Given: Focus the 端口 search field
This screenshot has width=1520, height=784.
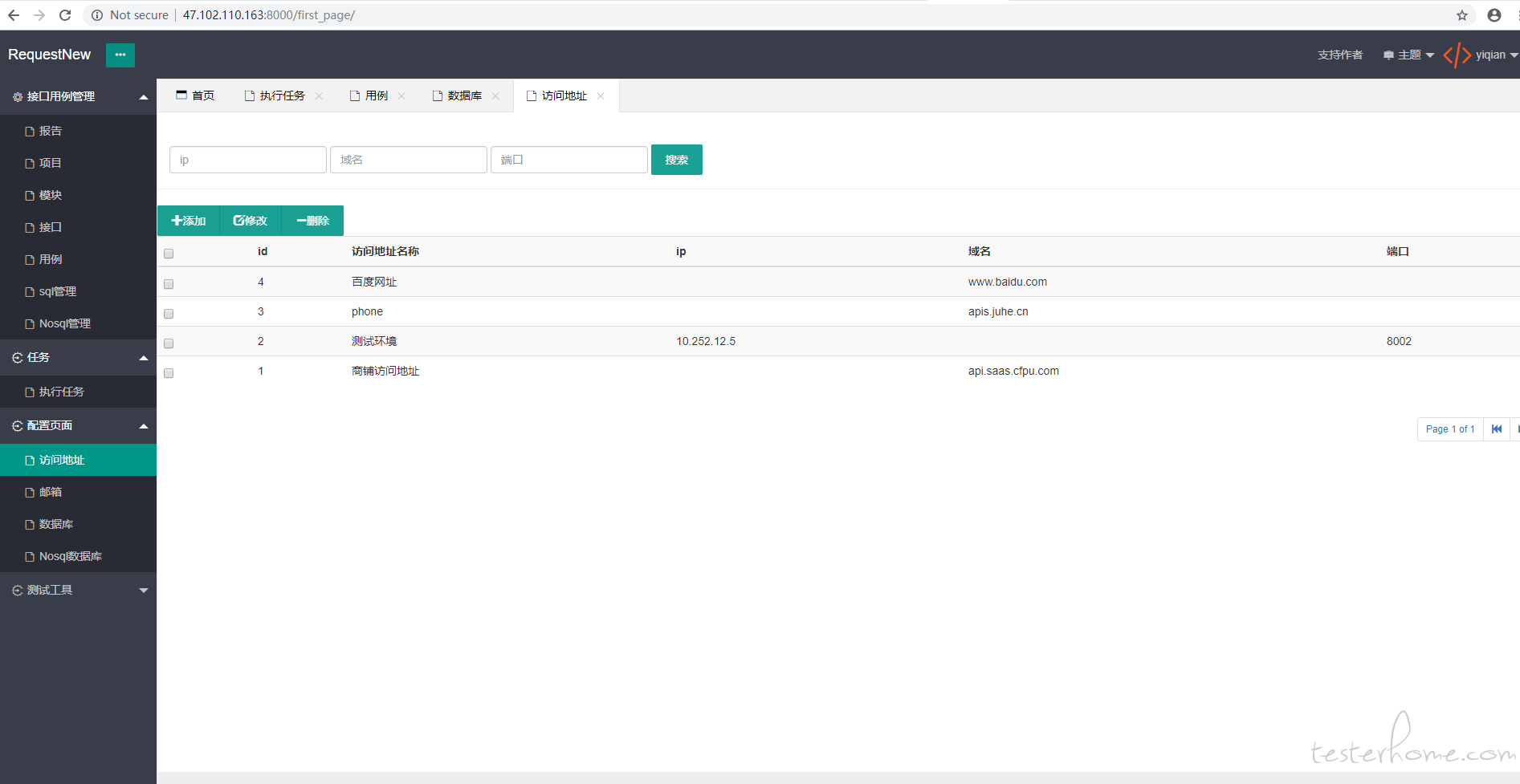Looking at the screenshot, I should pos(569,160).
